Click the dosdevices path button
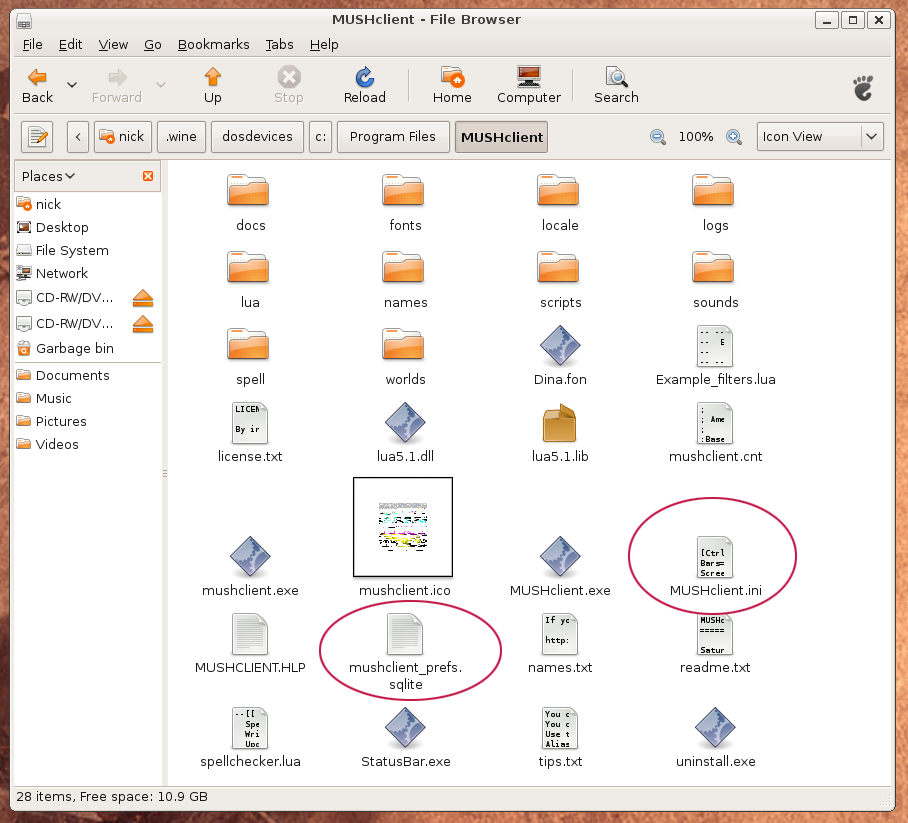Image resolution: width=908 pixels, height=823 pixels. point(258,137)
